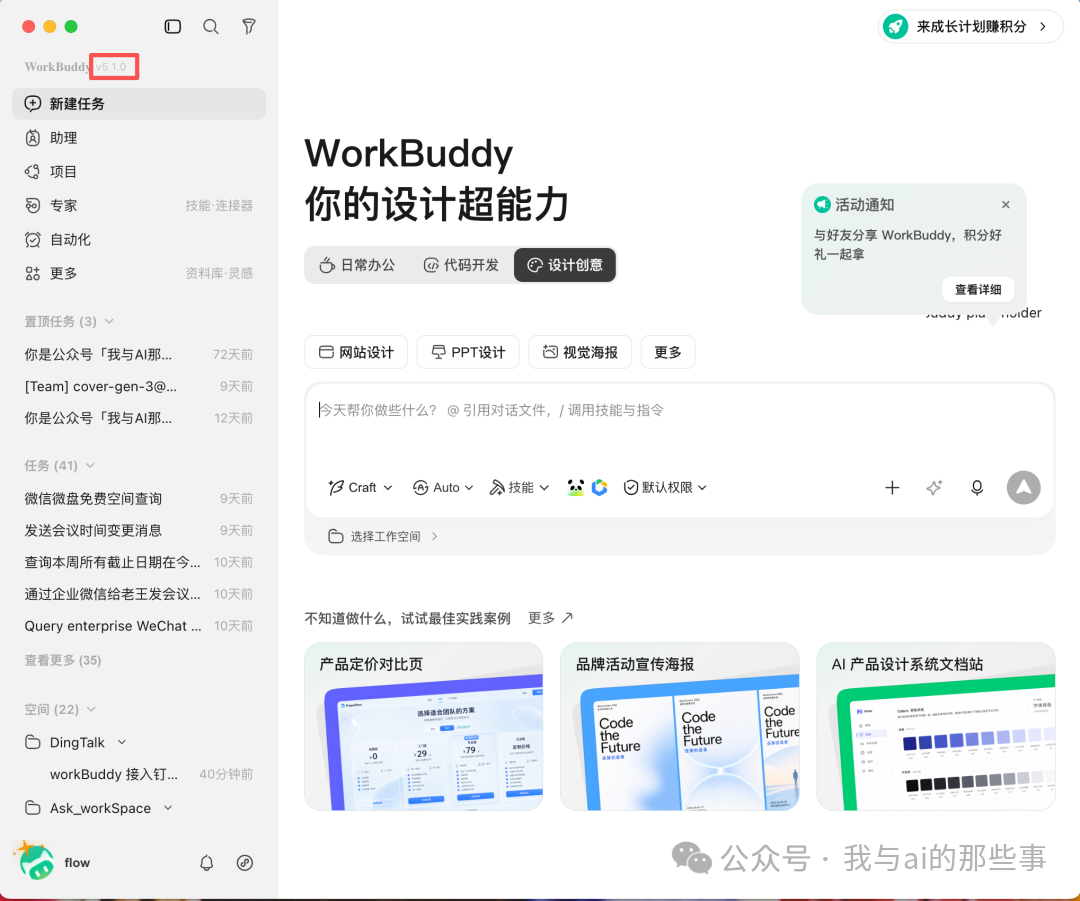Click the 网站设计 button
The image size is (1080, 901).
356,353
